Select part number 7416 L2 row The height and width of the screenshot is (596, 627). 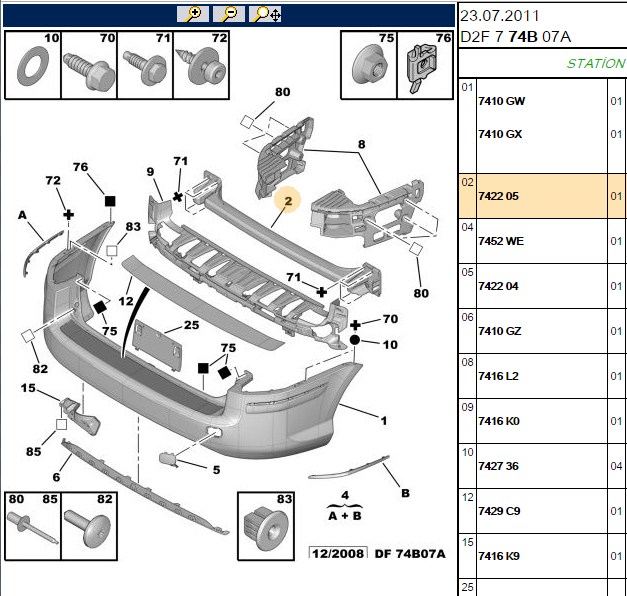coord(499,376)
